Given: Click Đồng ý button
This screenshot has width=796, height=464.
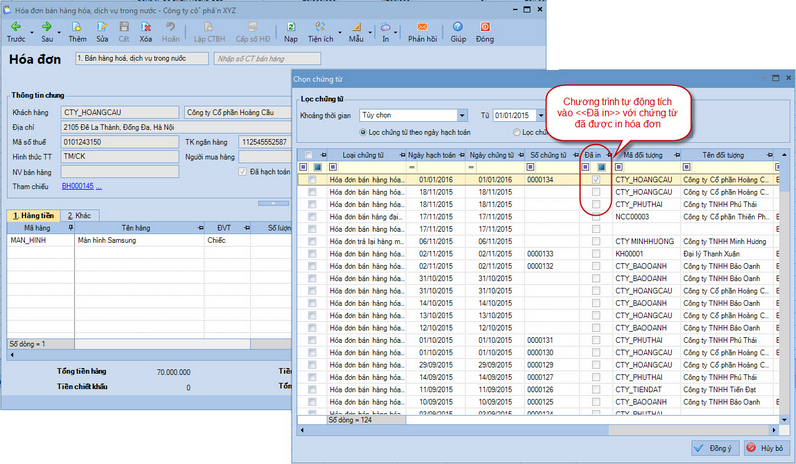Looking at the screenshot, I should (x=715, y=448).
